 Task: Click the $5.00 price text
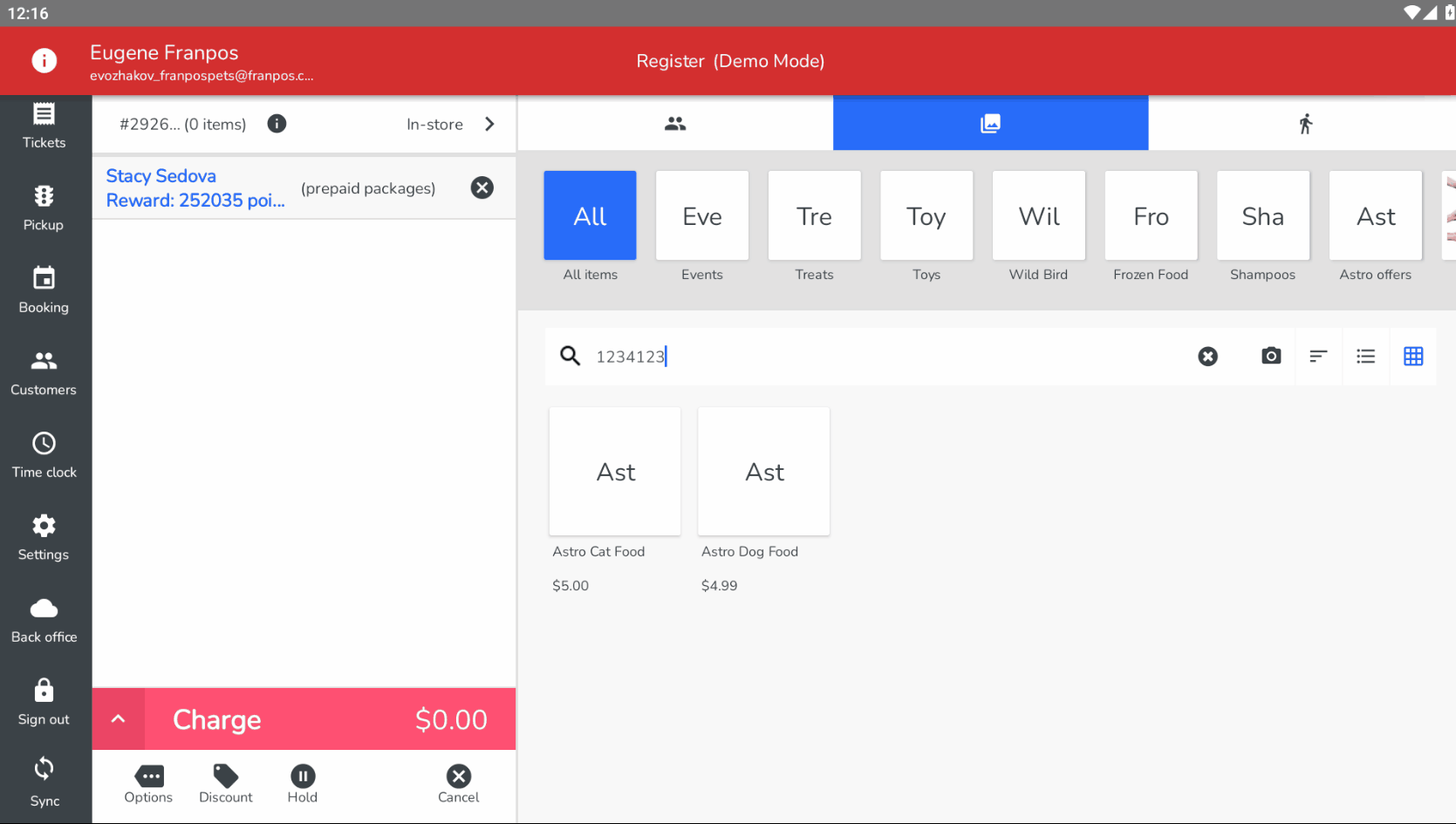coord(571,586)
